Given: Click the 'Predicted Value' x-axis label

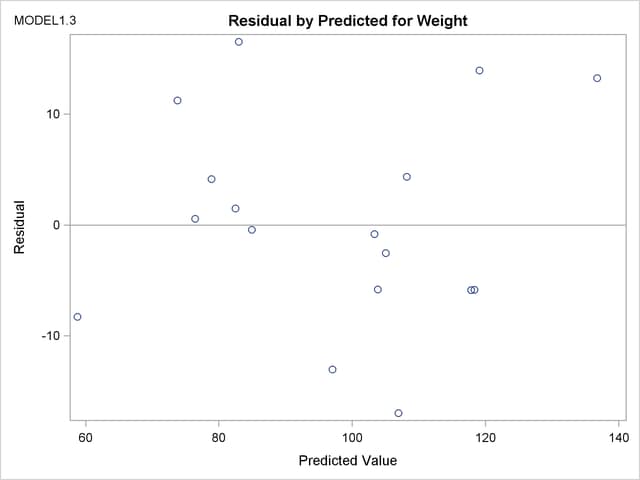Looking at the screenshot, I should [x=347, y=461].
